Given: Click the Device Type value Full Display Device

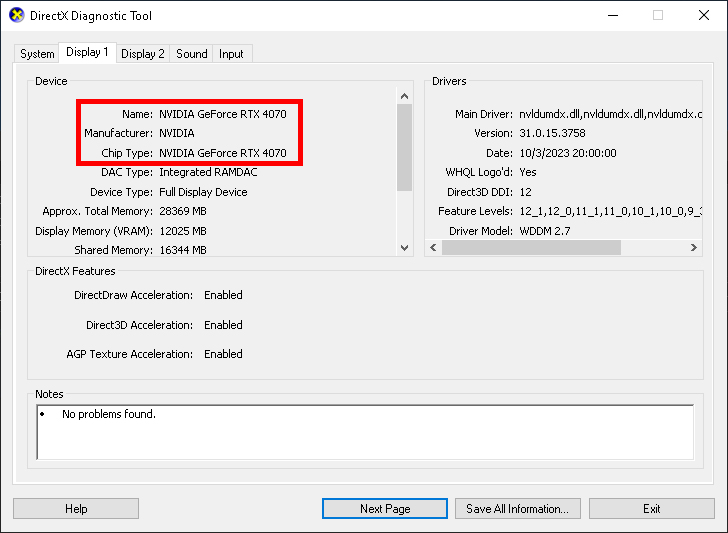Looking at the screenshot, I should tap(203, 192).
